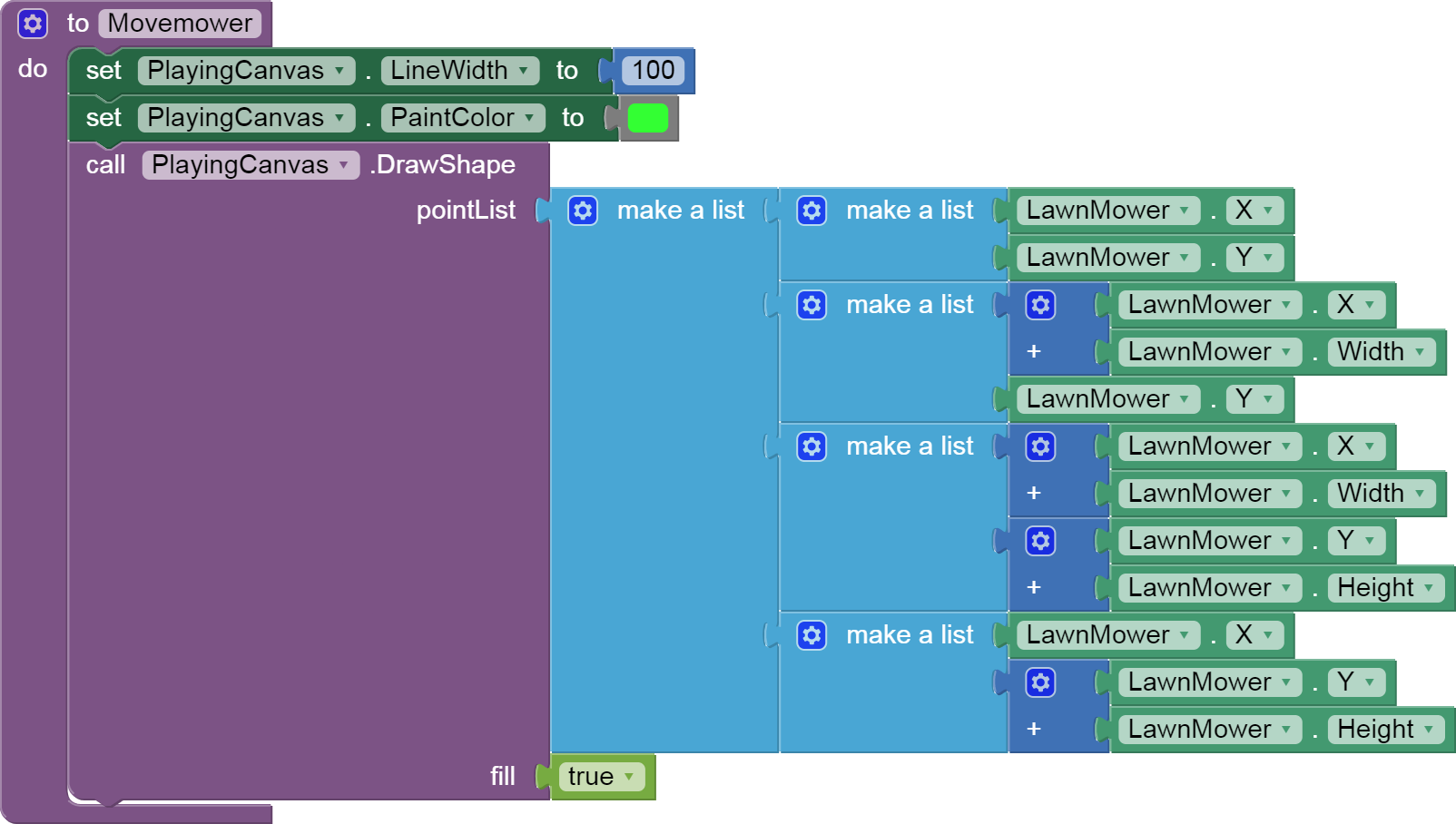Open the Movemower procedure mutator gear

[x=33, y=24]
